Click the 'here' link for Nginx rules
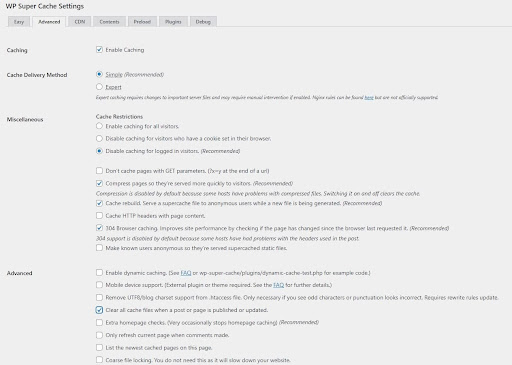512x365 pixels. coord(369,97)
